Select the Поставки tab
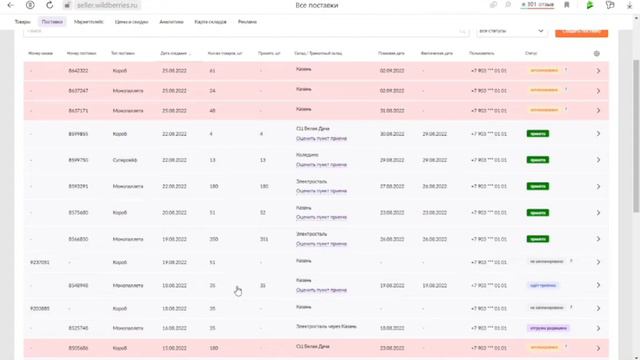This screenshot has width=640, height=360. pos(52,22)
